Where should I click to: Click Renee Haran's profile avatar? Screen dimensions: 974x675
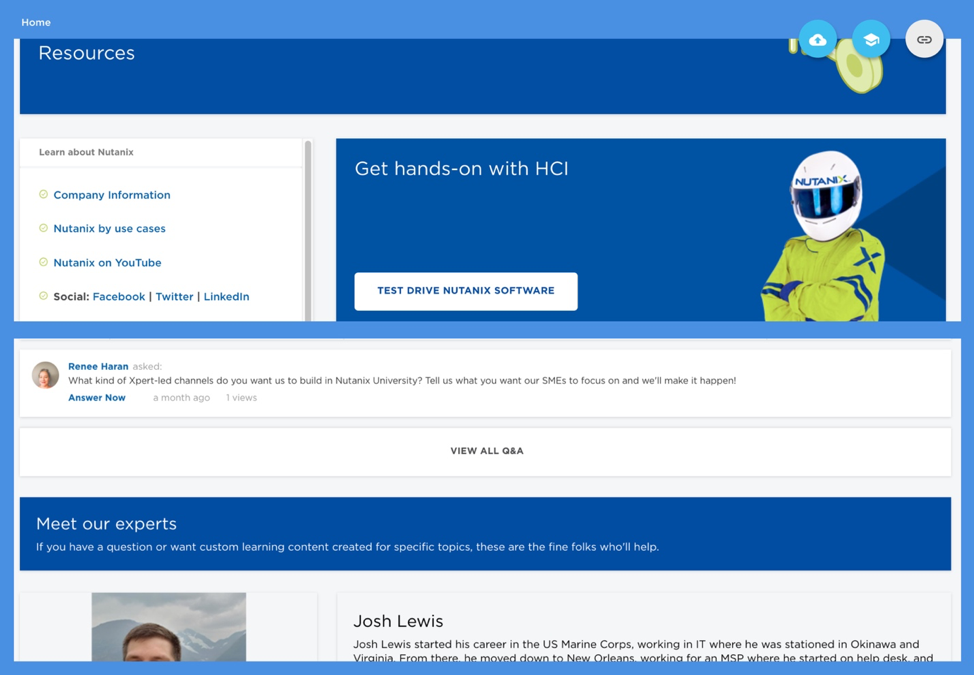click(45, 376)
